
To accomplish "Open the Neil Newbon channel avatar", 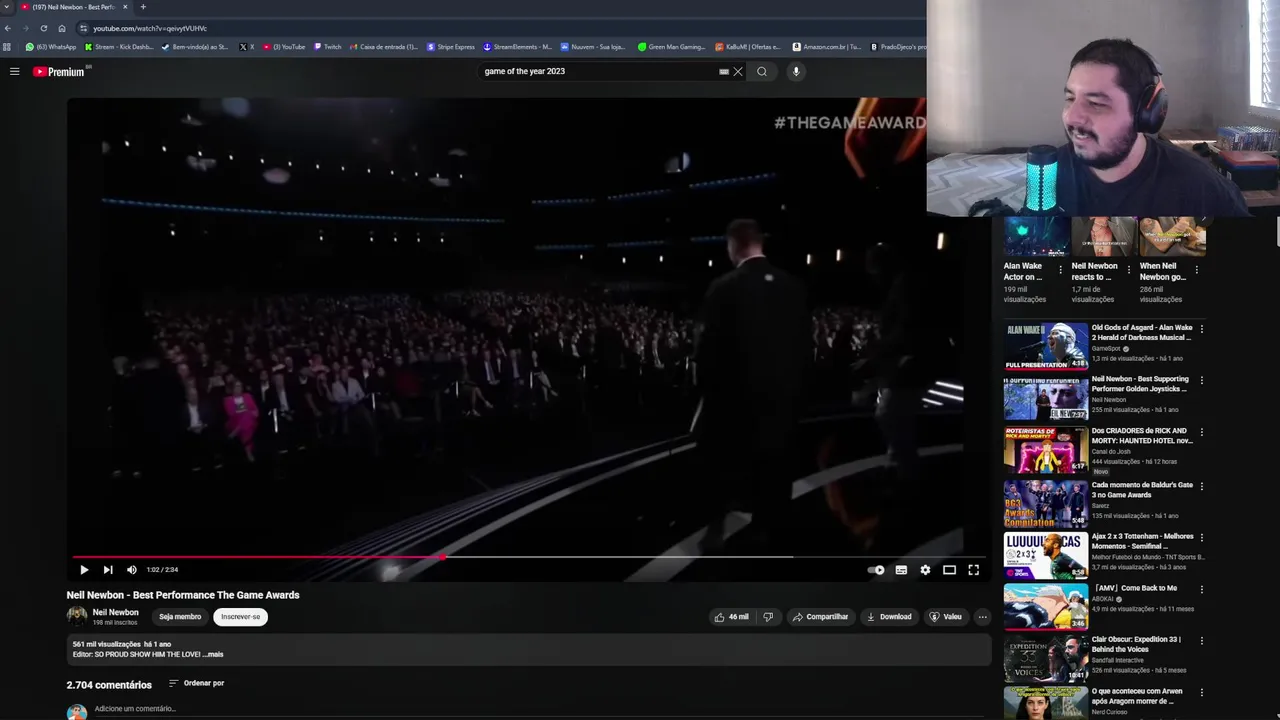I will pos(77,616).
